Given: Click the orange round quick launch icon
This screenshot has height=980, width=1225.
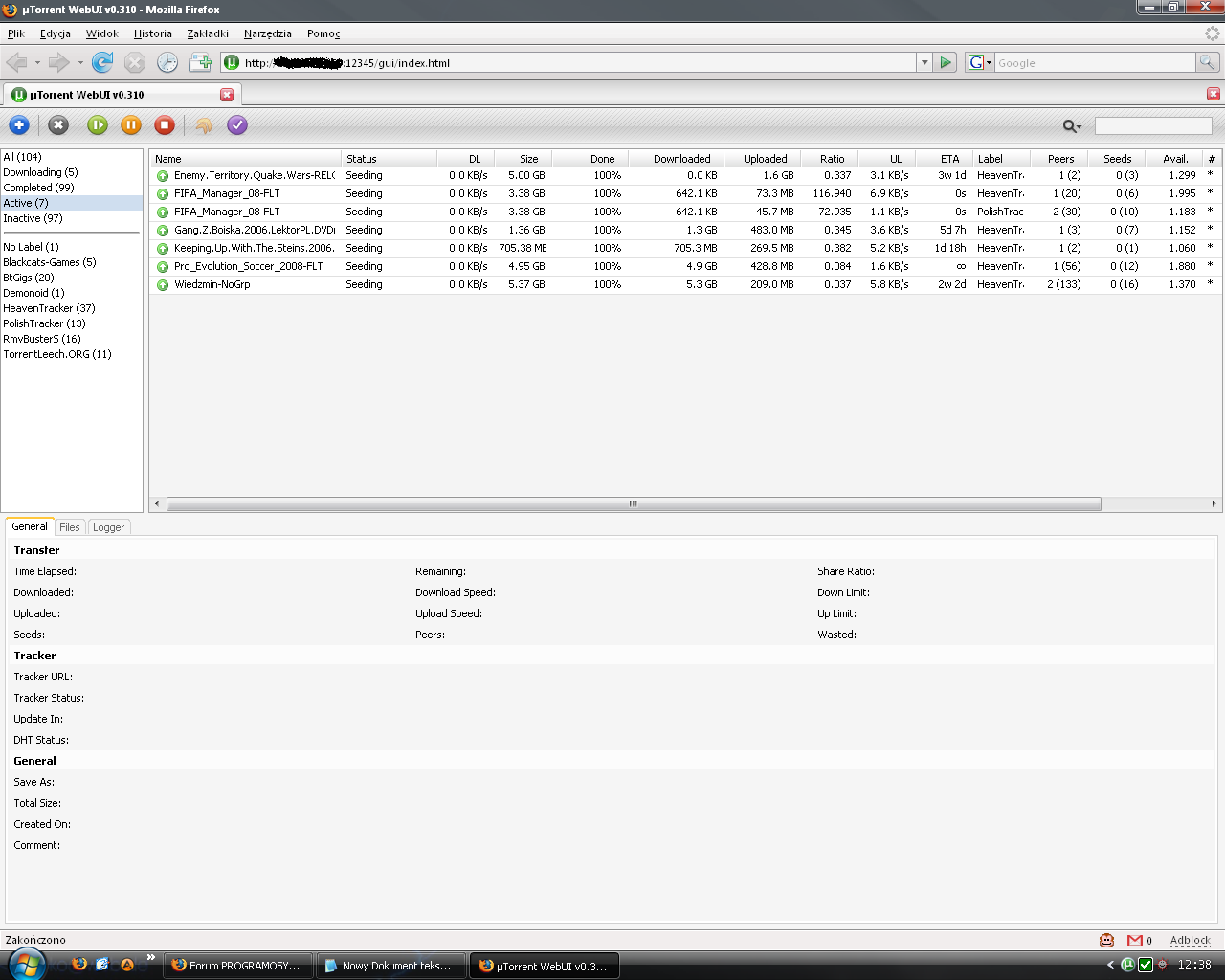Looking at the screenshot, I should click(x=127, y=965).
